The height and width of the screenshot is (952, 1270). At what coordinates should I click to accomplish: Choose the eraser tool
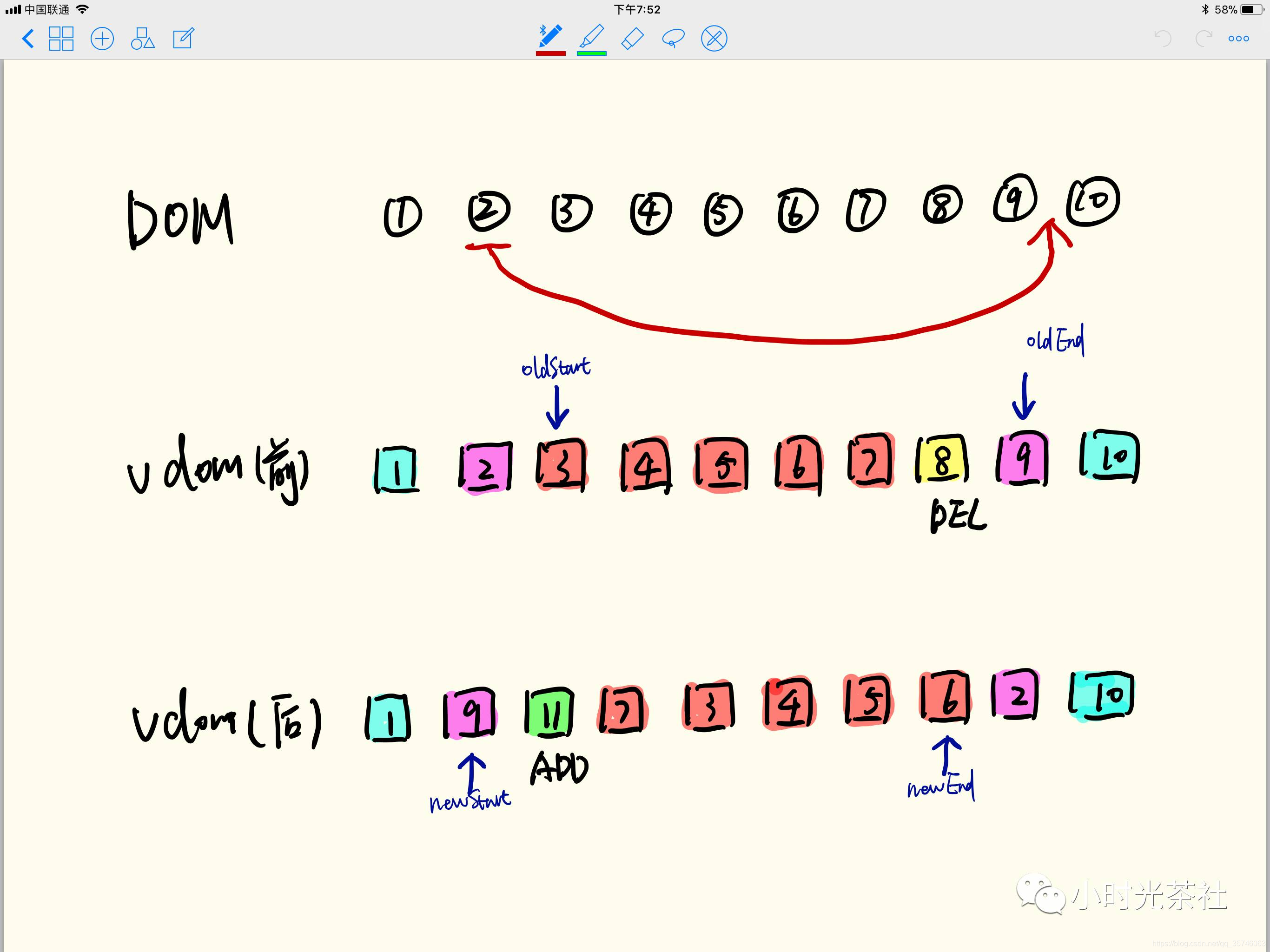pos(633,39)
